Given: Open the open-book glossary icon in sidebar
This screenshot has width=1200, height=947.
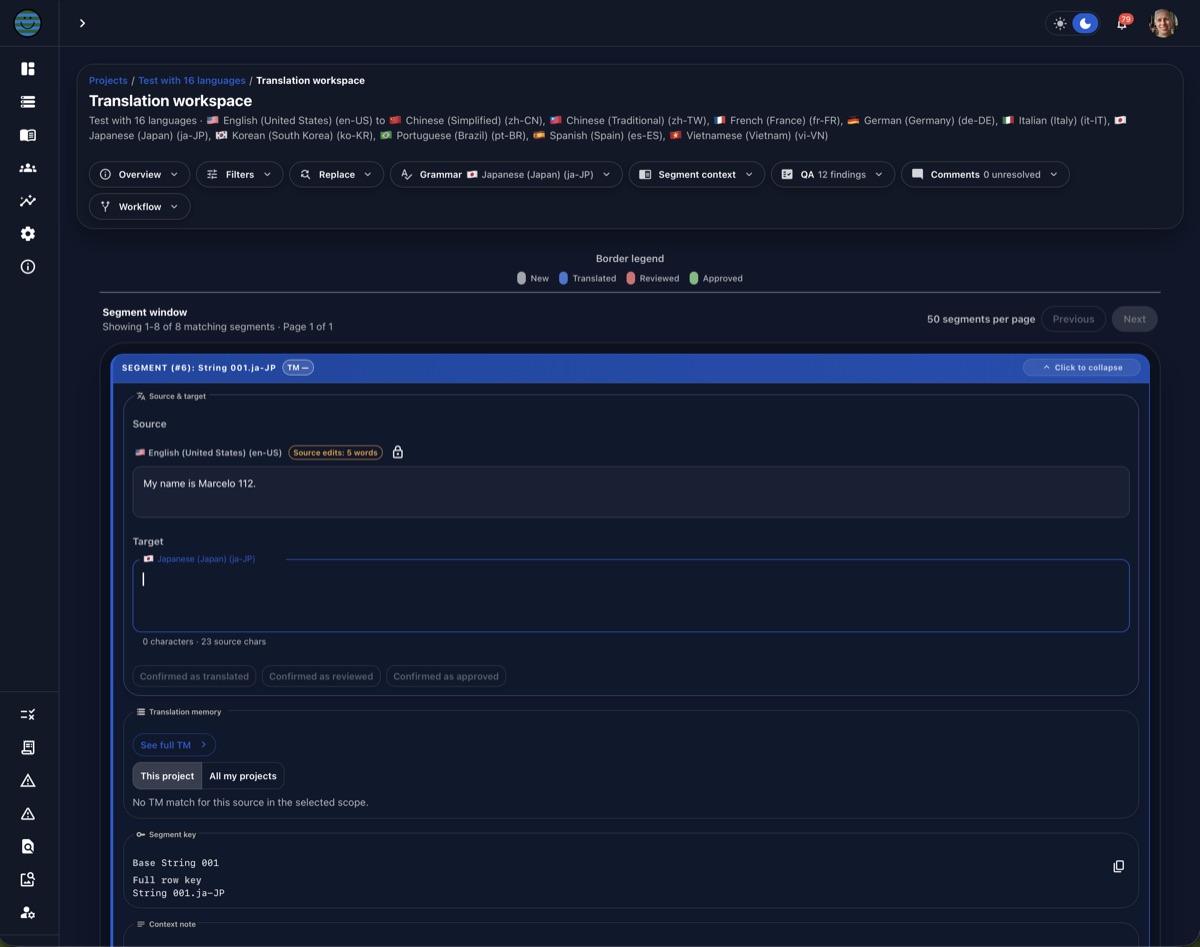Looking at the screenshot, I should pos(28,135).
